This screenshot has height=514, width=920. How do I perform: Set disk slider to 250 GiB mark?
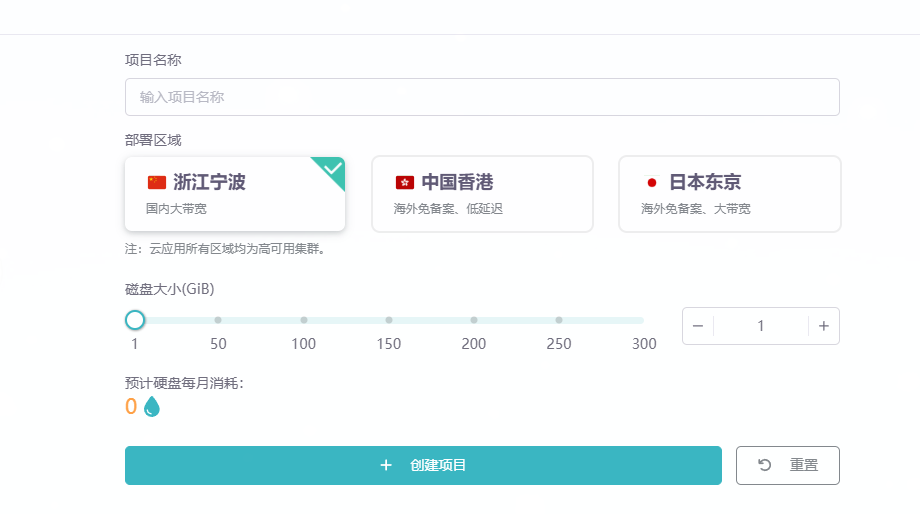coord(559,320)
